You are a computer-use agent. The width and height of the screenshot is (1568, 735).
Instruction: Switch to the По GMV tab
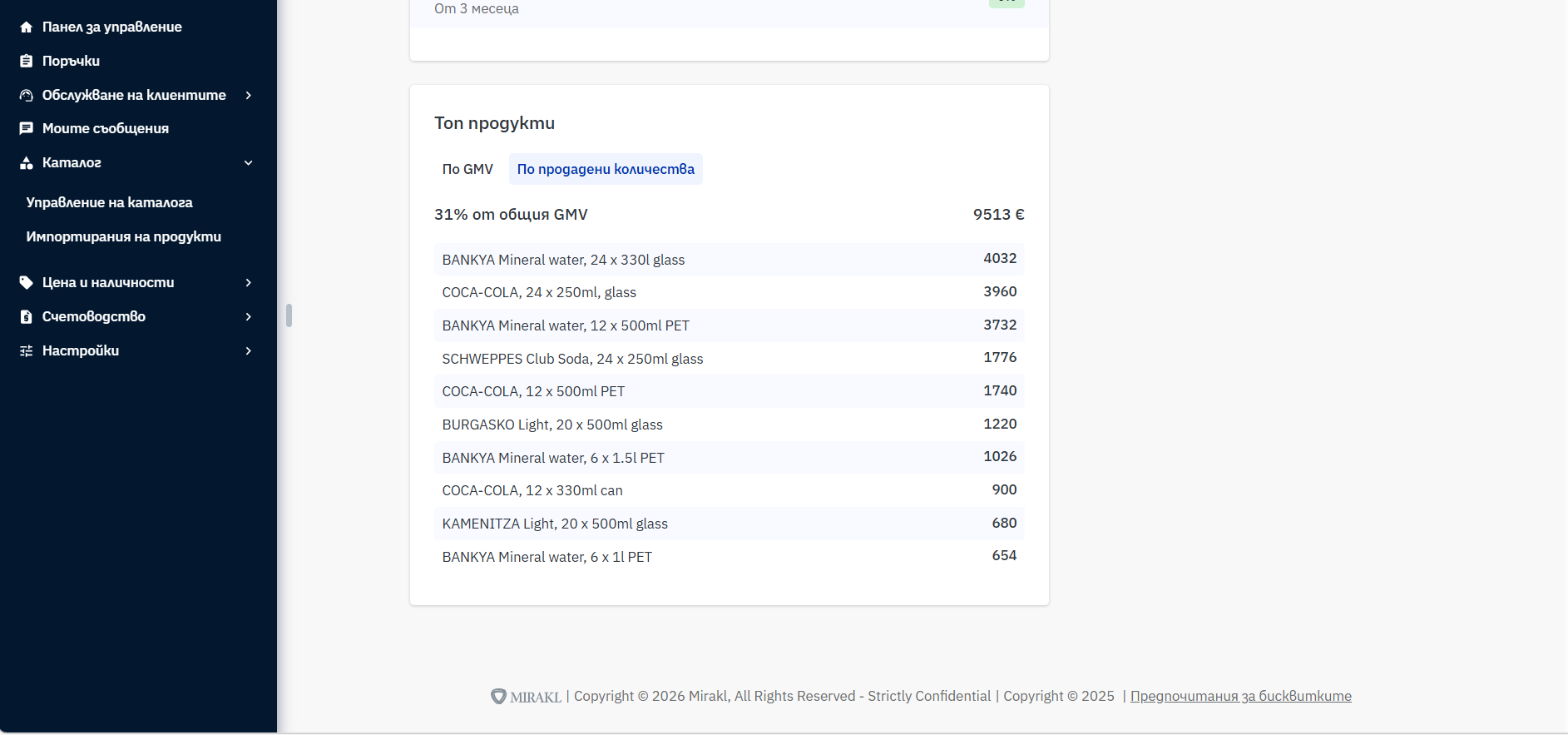click(x=467, y=169)
